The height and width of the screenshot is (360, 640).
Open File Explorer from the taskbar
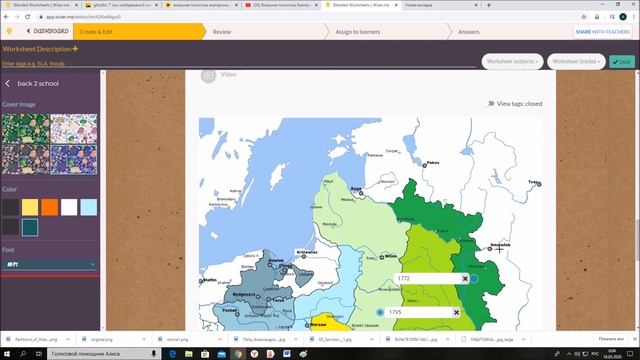click(x=189, y=353)
